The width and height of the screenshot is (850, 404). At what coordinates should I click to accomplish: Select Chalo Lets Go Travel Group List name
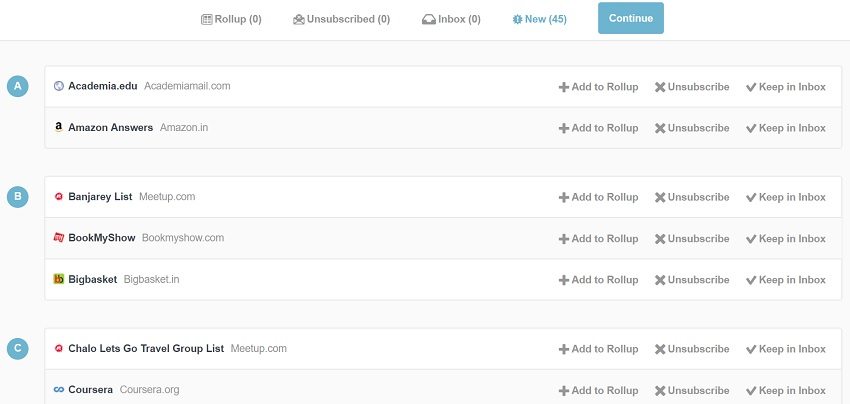coord(146,349)
